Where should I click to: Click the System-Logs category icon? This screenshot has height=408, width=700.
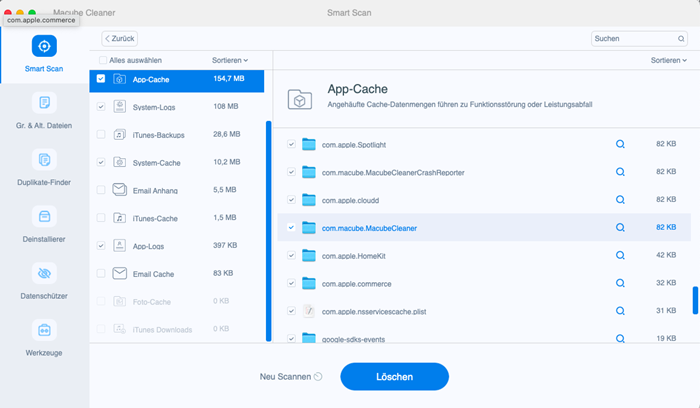click(x=119, y=106)
